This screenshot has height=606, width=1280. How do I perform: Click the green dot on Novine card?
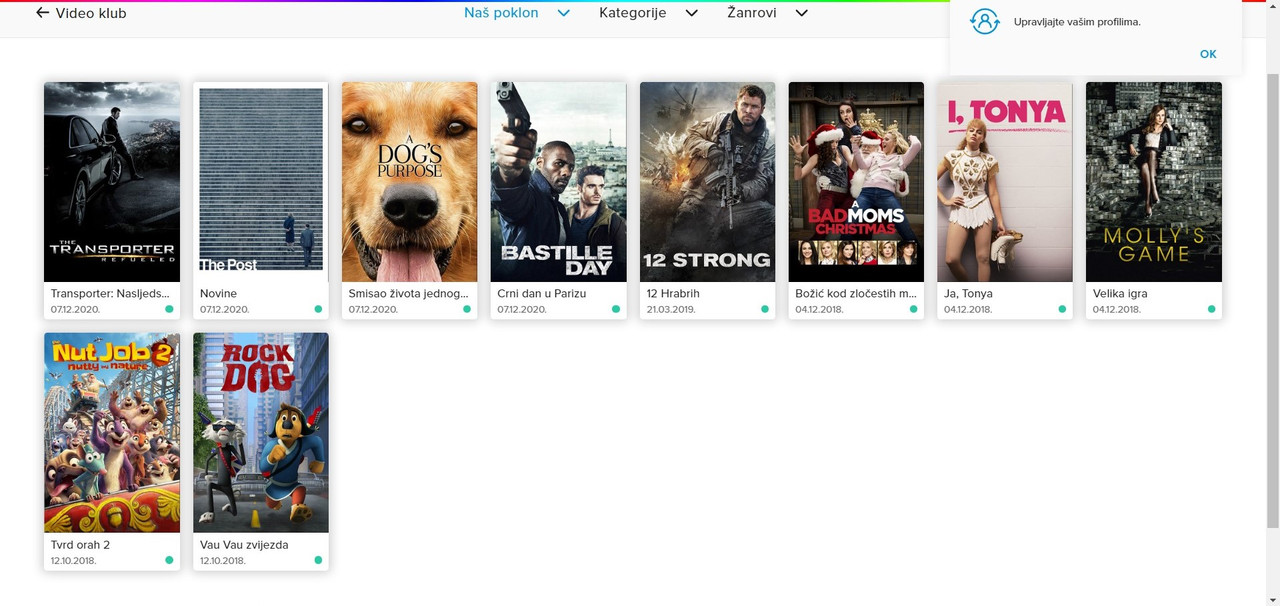pos(318,309)
